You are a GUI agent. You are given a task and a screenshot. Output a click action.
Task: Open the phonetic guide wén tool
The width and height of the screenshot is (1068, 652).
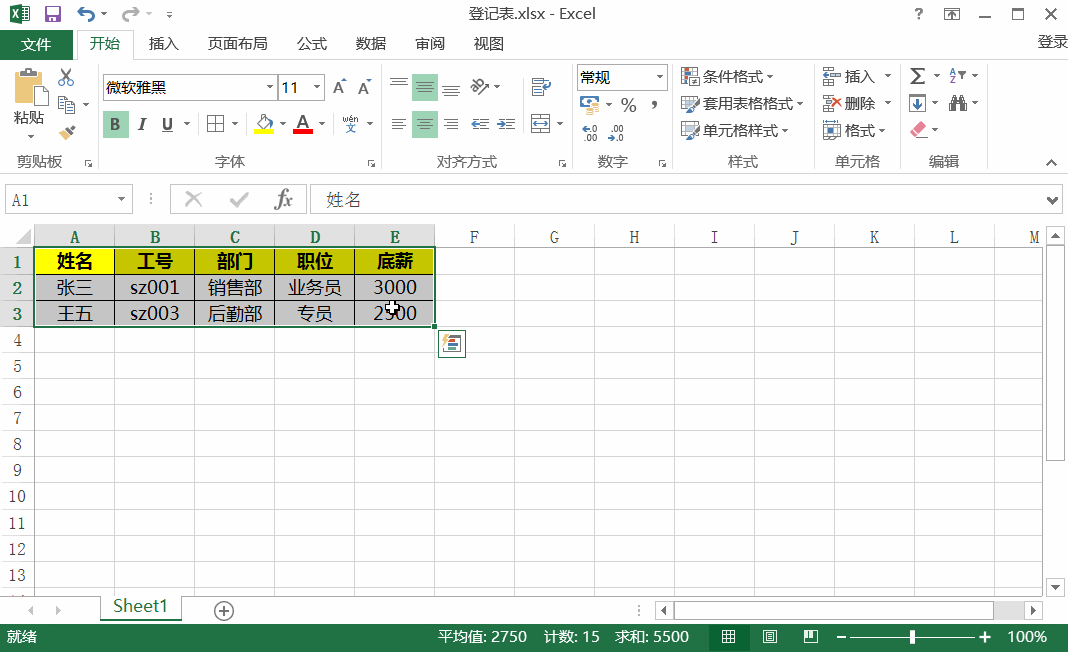coord(350,123)
